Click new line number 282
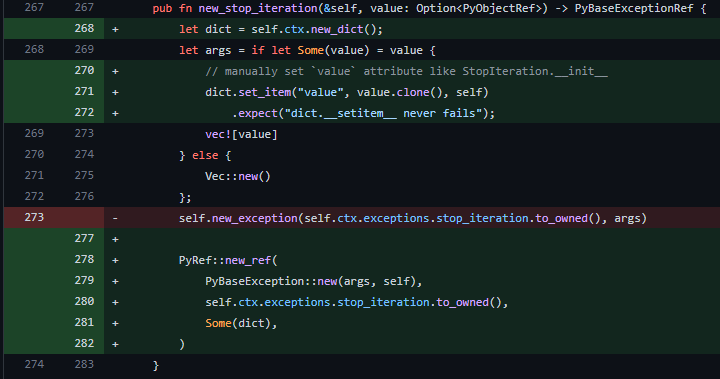 (84, 344)
